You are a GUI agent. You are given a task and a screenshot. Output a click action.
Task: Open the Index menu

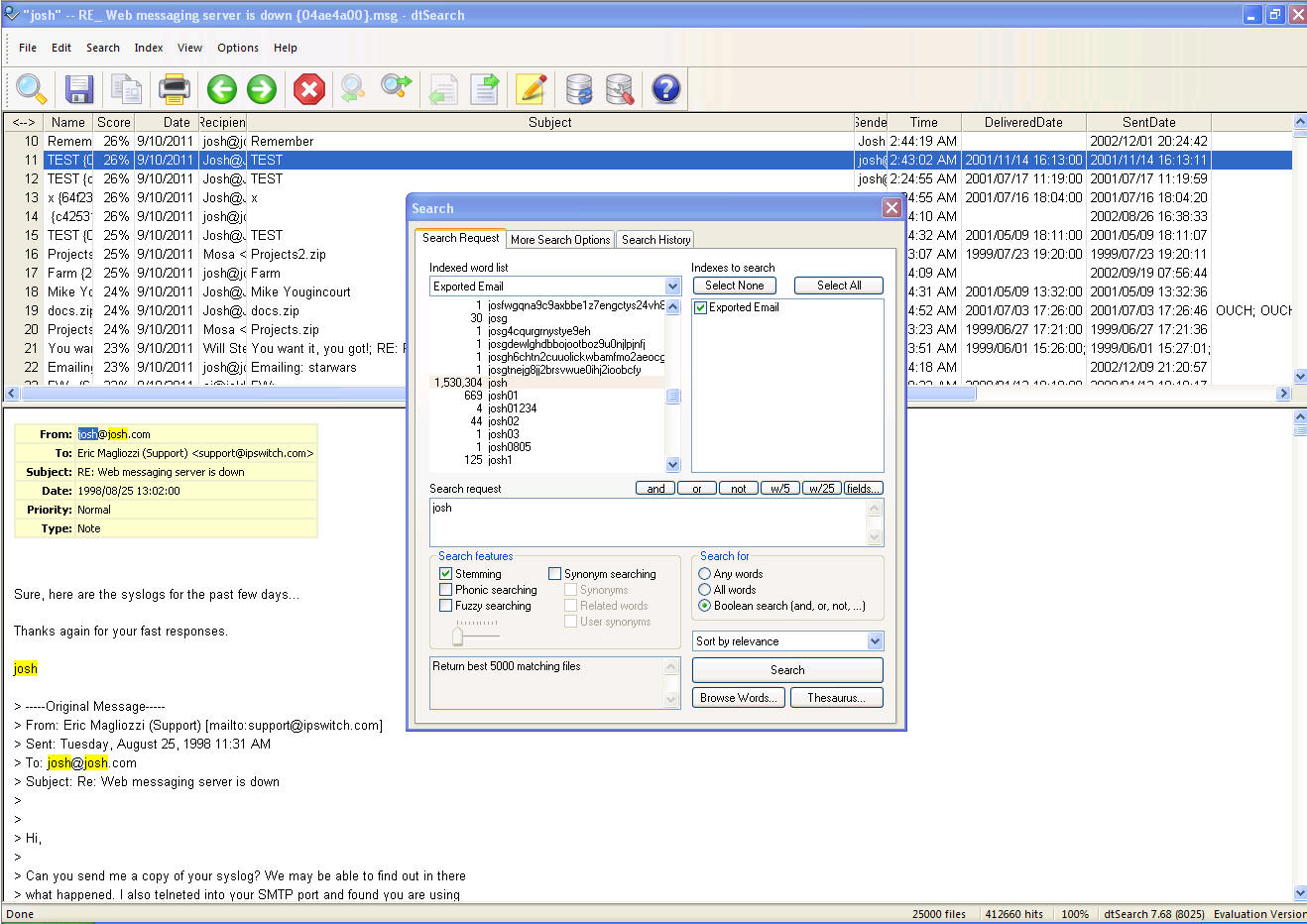coord(149,48)
